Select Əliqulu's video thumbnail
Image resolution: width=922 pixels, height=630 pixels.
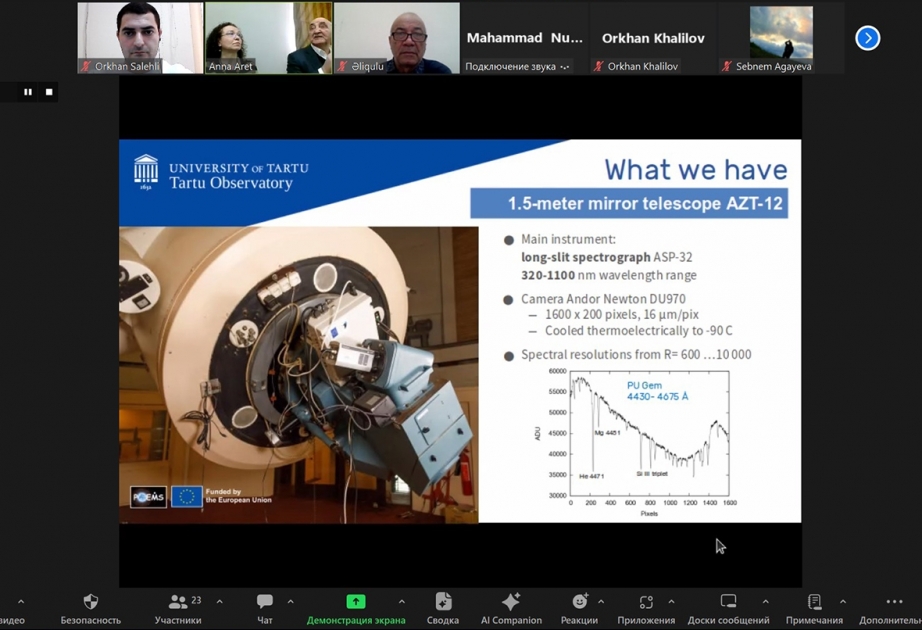pyautogui.click(x=397, y=38)
